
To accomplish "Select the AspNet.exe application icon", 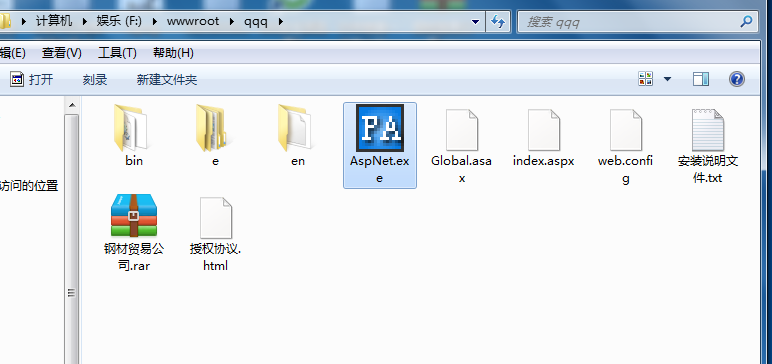I will (380, 128).
